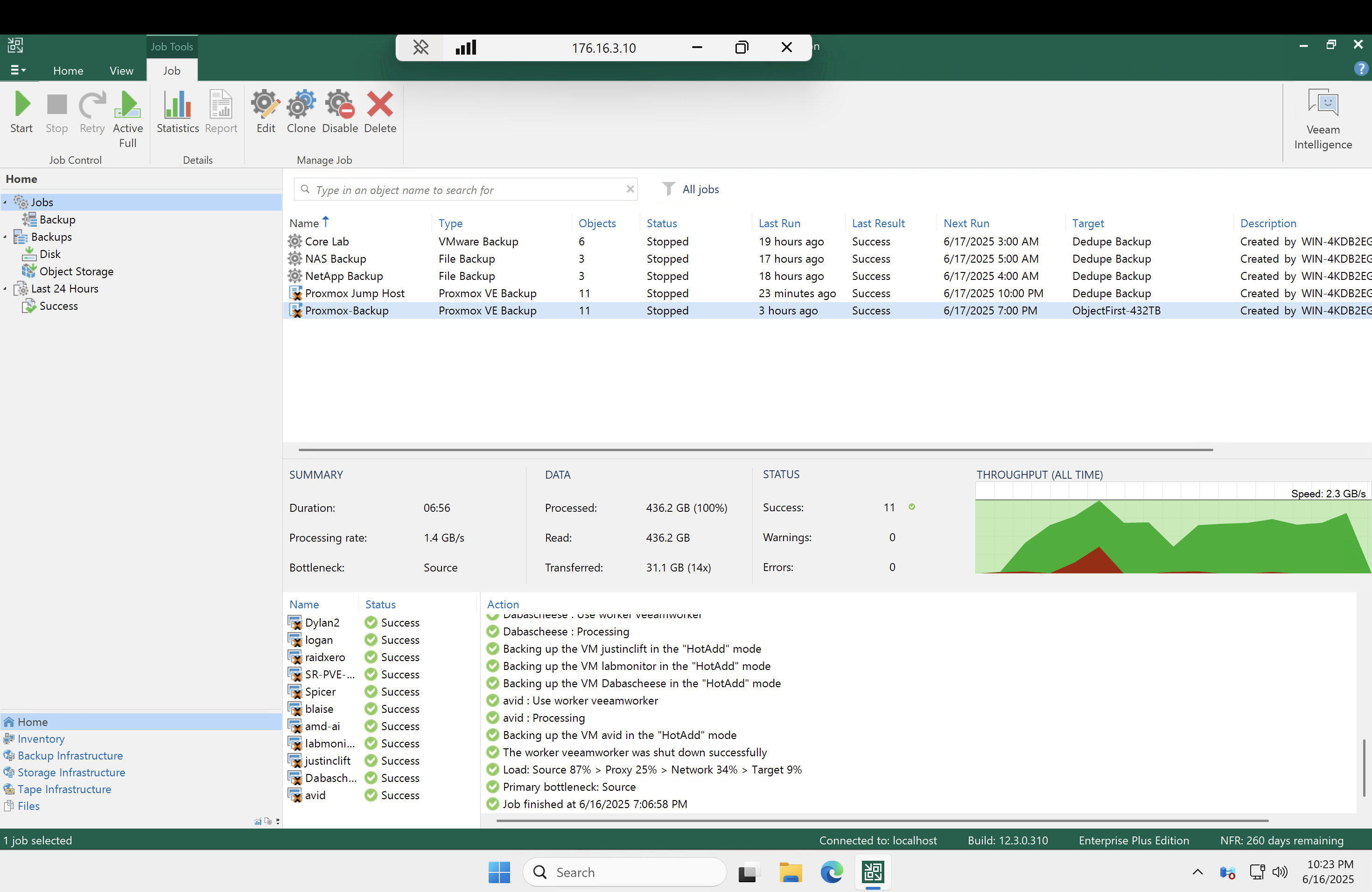This screenshot has width=1372, height=892.
Task: Open job Statistics
Action: click(x=177, y=112)
